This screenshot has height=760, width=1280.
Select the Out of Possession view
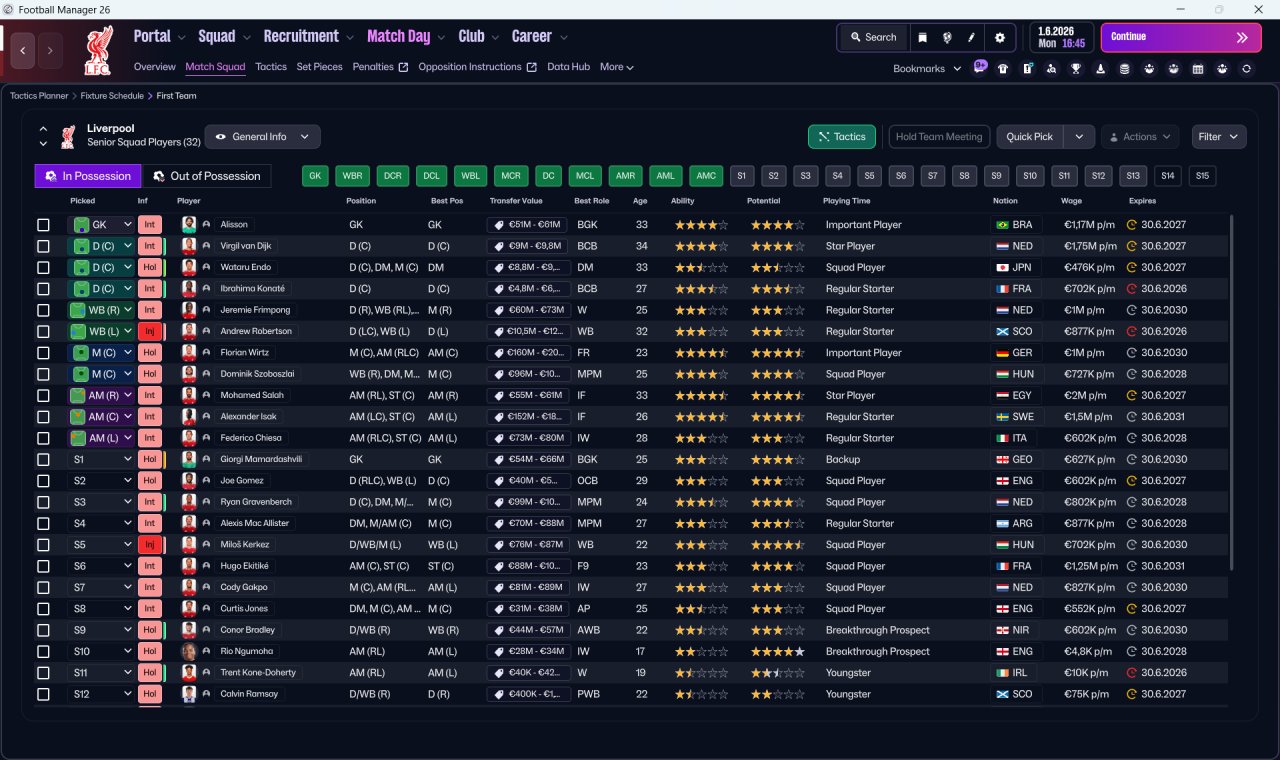coord(207,176)
